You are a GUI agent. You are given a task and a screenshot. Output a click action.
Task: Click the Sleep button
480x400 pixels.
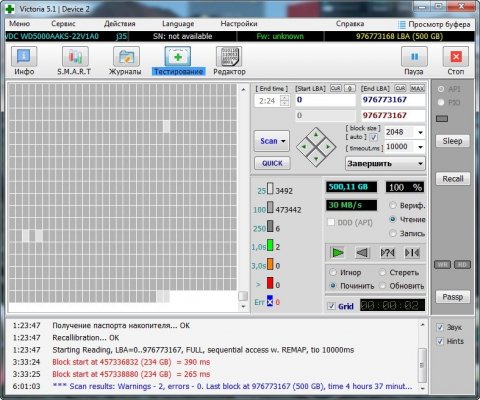(x=452, y=141)
